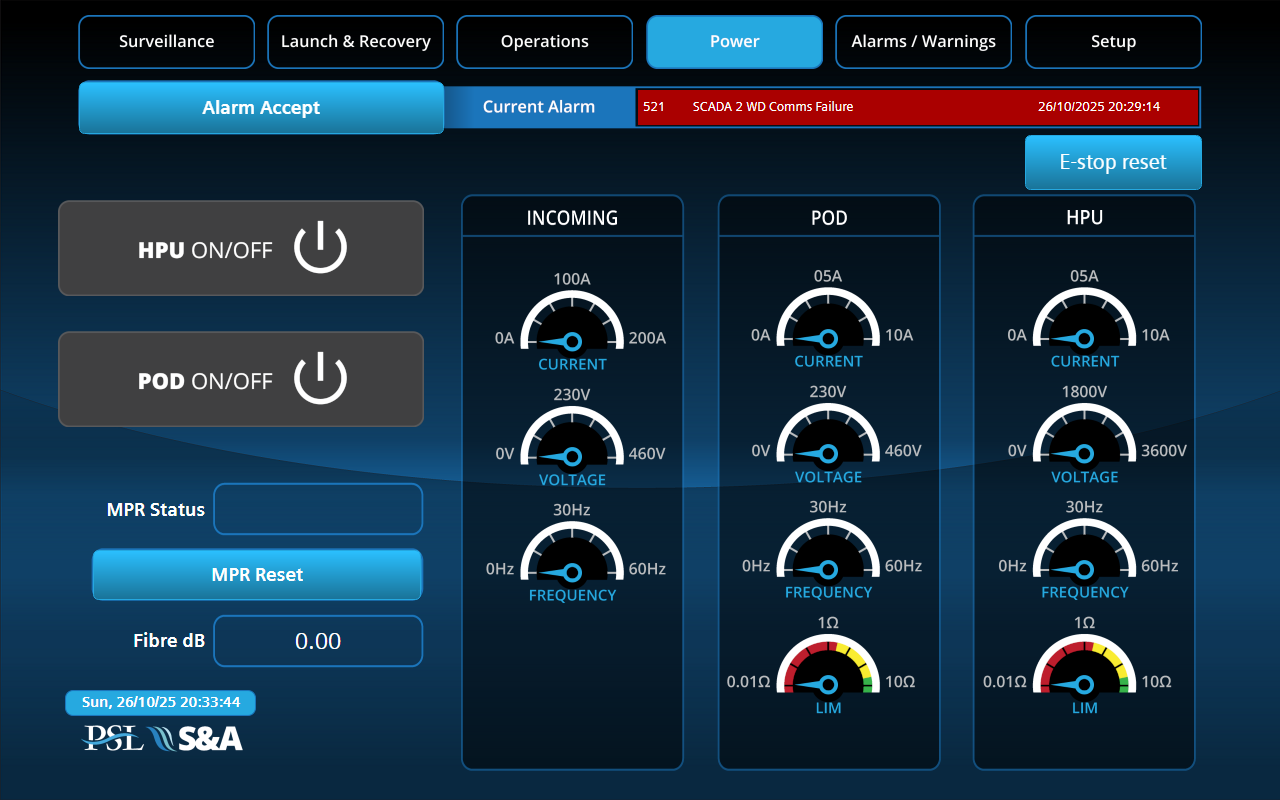
Task: Toggle the HPU ON/OFF power switch
Action: coord(241,249)
